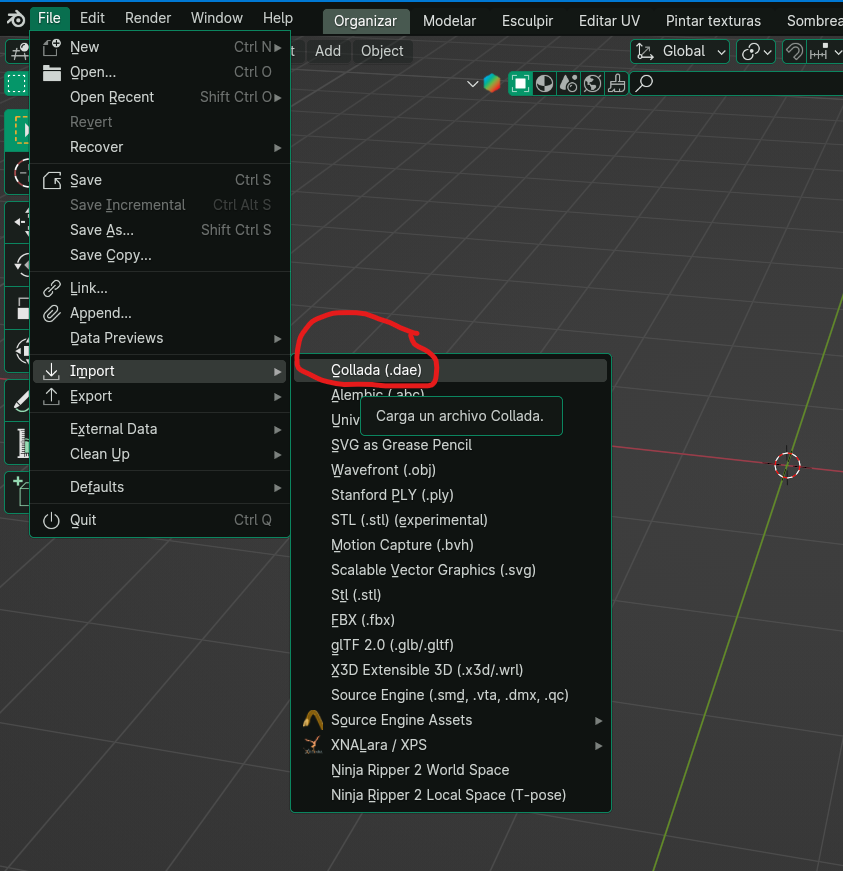The image size is (843, 871).
Task: Choose glTF 2.0 (.glb/.gltf) import
Action: 450,645
